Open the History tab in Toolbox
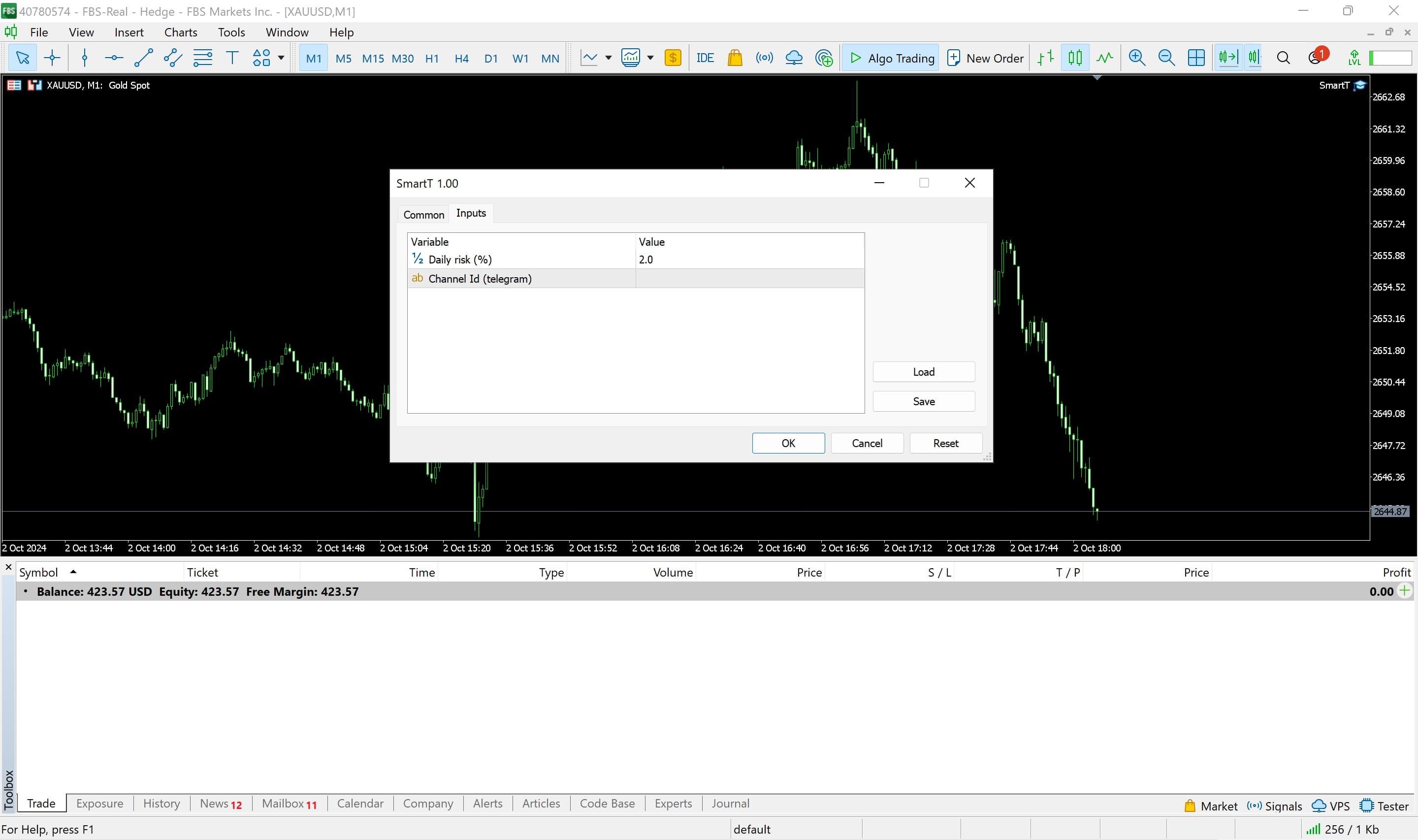1418x840 pixels. pyautogui.click(x=161, y=803)
